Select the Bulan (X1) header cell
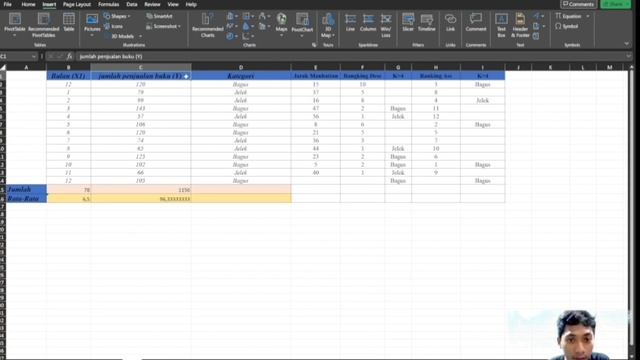Viewport: 640px width, 360px height. pyautogui.click(x=69, y=76)
